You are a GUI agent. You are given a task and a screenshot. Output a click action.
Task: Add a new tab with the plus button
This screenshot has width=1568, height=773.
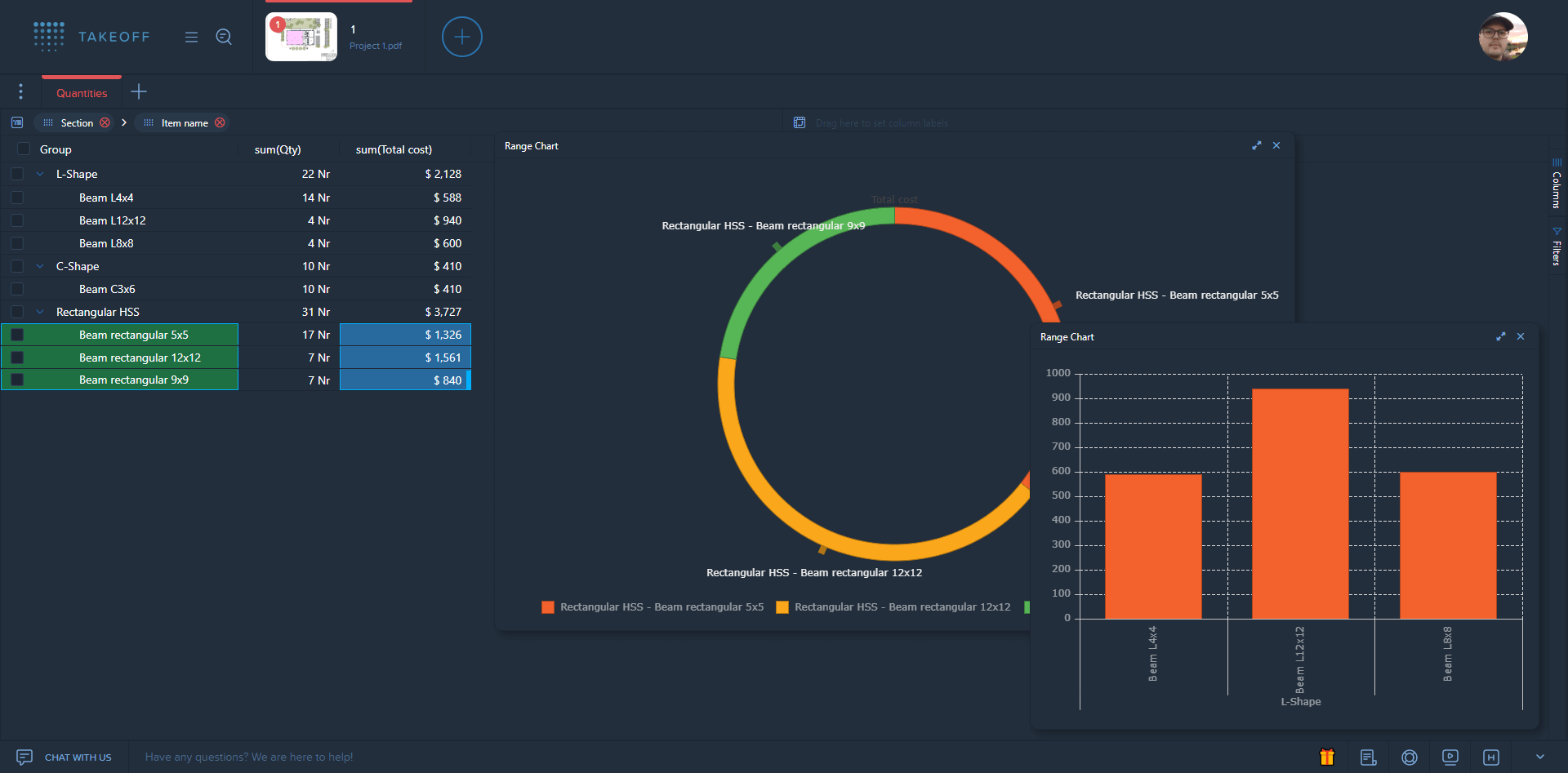click(138, 91)
